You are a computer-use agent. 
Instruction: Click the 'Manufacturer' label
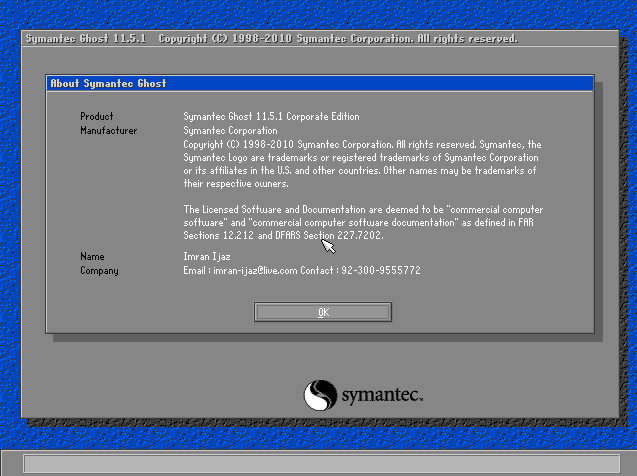click(x=108, y=130)
